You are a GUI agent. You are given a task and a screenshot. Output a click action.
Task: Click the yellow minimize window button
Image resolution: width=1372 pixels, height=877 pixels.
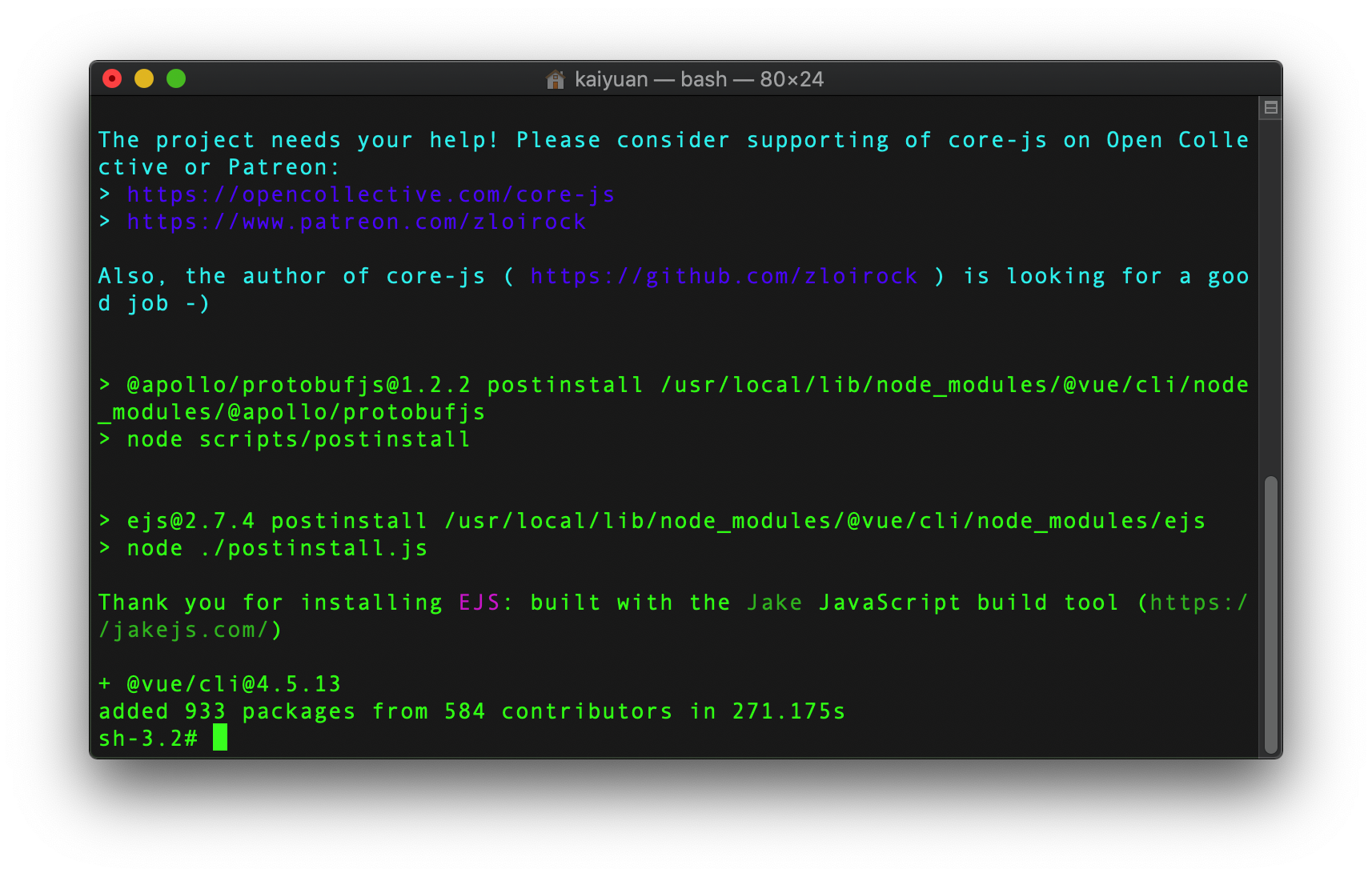144,78
